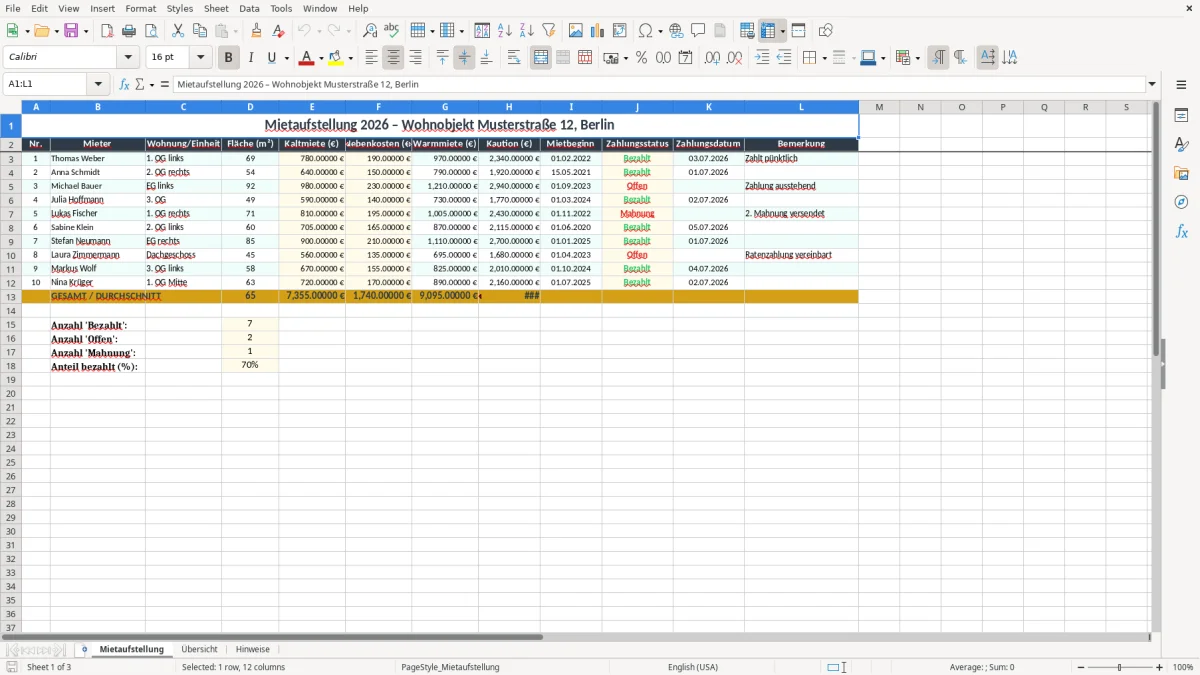Click English (USA) language status
Viewport: 1200px width, 675px height.
click(x=693, y=667)
